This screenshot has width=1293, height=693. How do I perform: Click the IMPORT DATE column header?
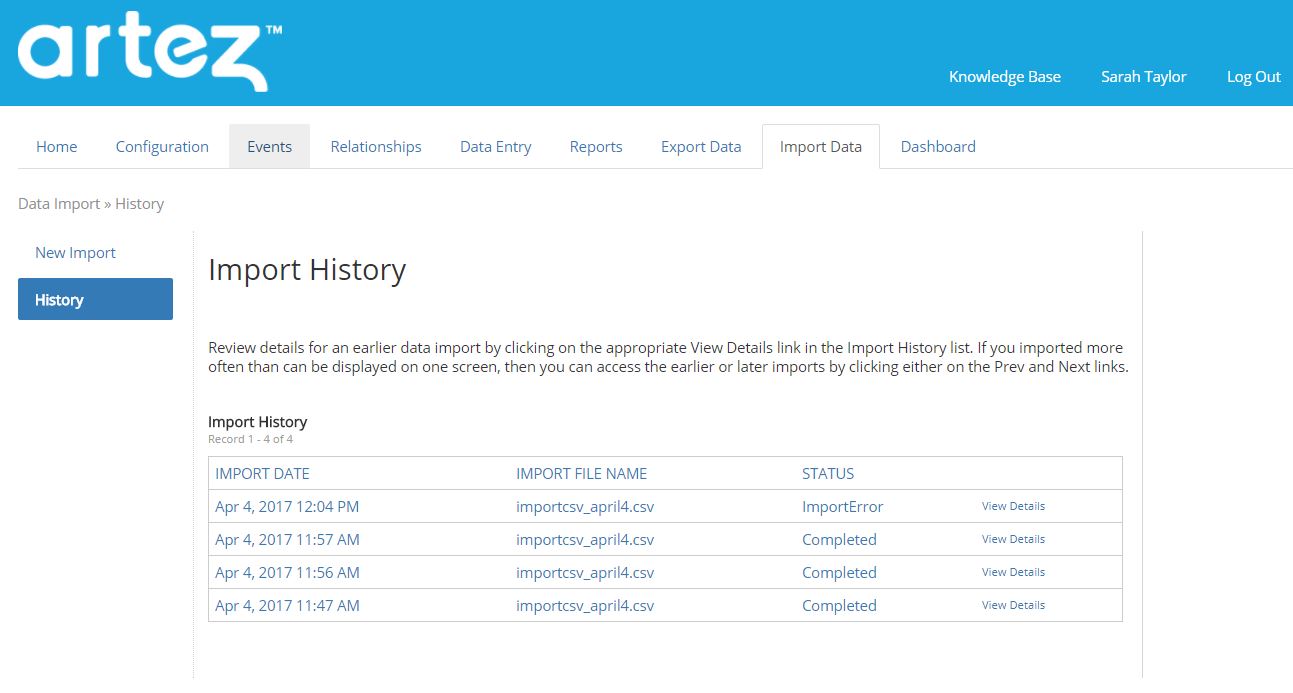(x=262, y=474)
